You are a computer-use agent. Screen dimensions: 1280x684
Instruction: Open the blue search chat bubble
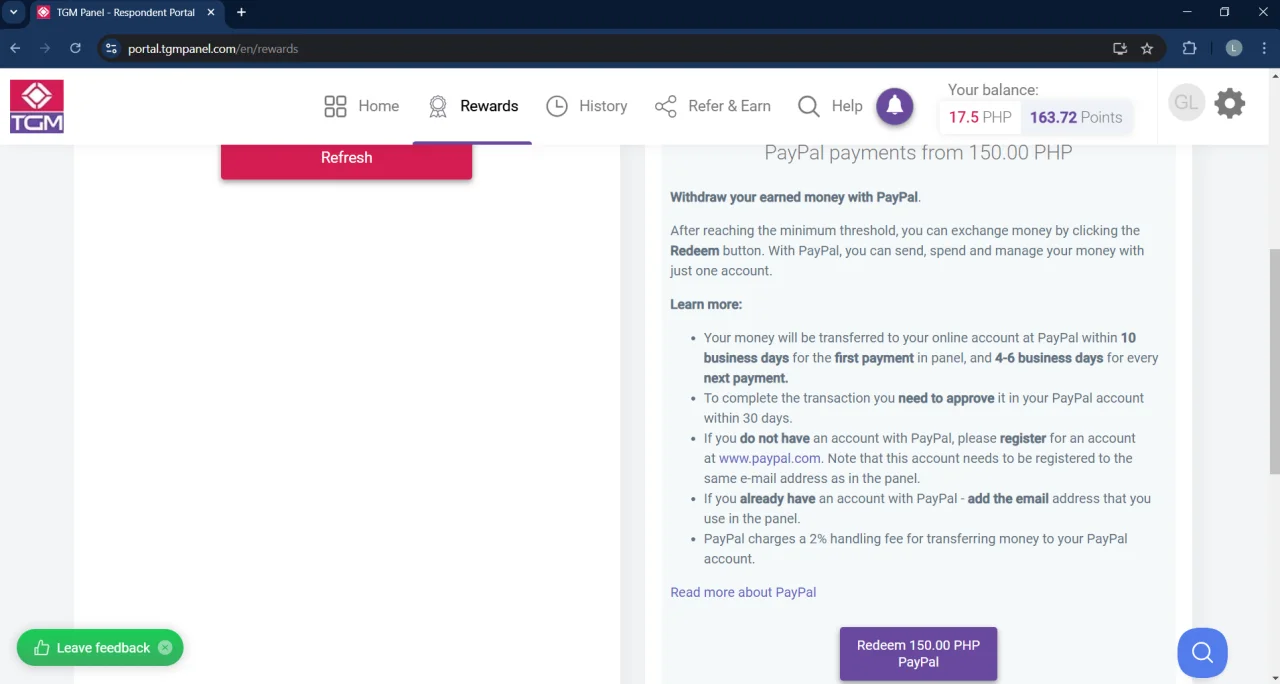(x=1202, y=653)
